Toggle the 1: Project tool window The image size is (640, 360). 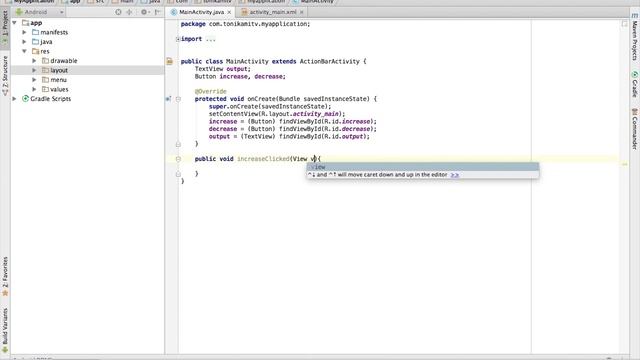click(5, 27)
